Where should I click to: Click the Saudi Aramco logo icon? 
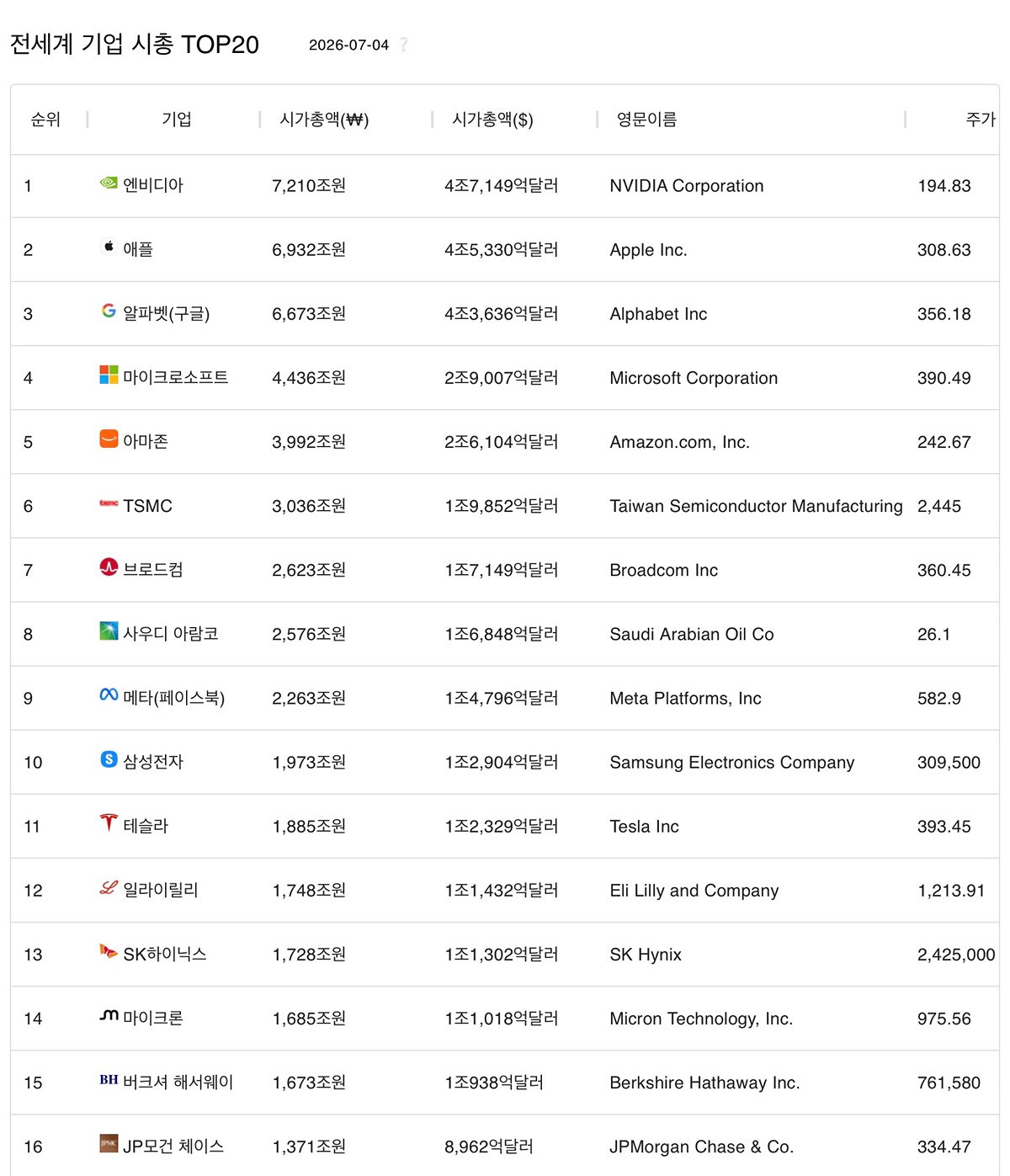click(109, 631)
